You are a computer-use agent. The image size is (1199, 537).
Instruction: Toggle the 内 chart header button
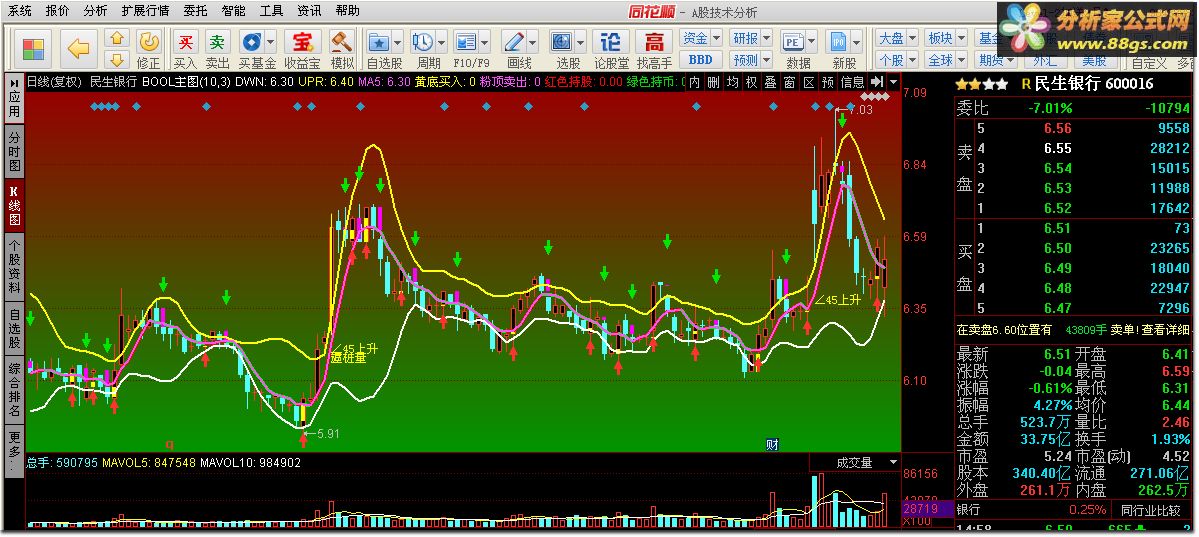694,81
